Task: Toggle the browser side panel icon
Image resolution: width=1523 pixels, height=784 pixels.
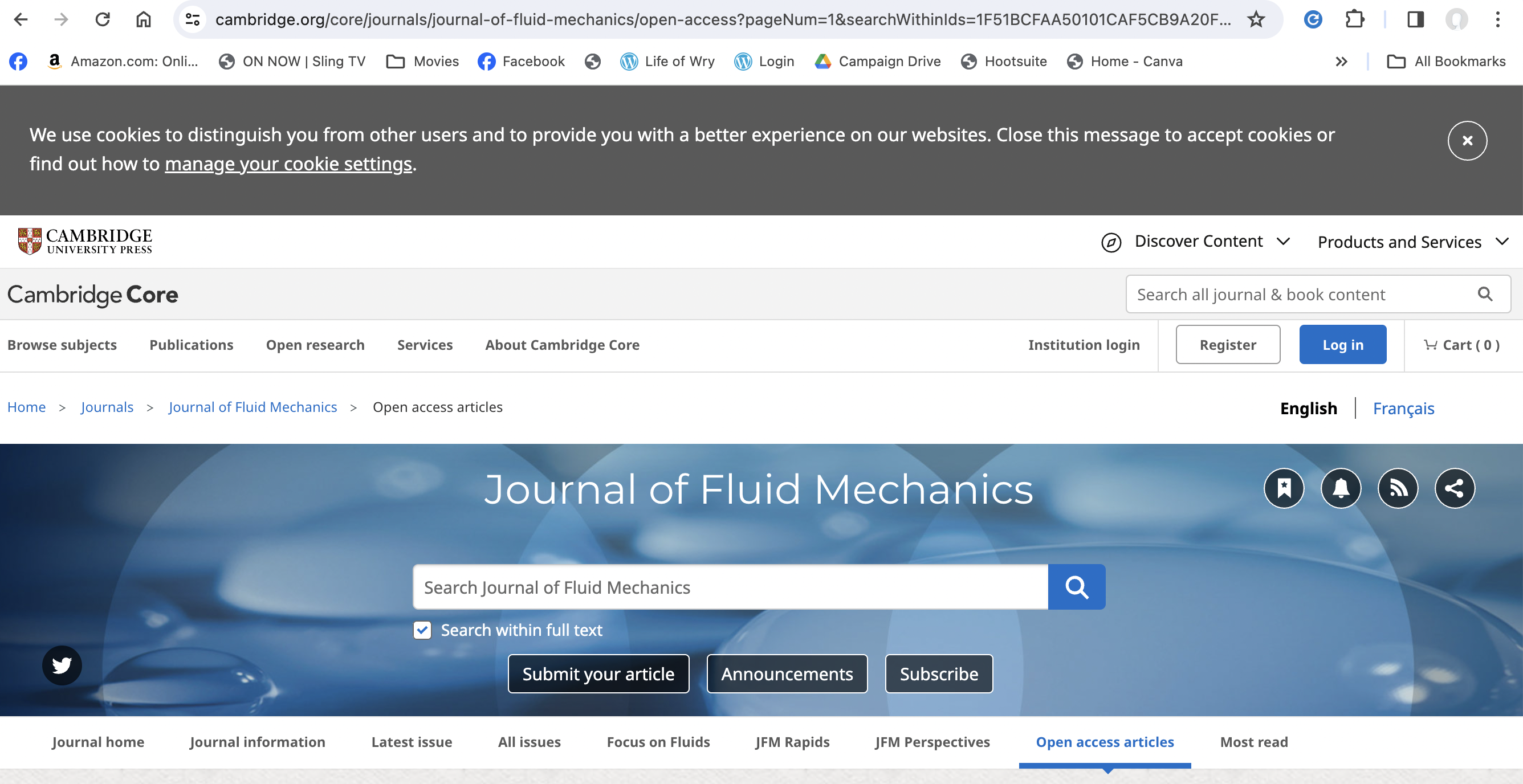Action: [x=1415, y=19]
